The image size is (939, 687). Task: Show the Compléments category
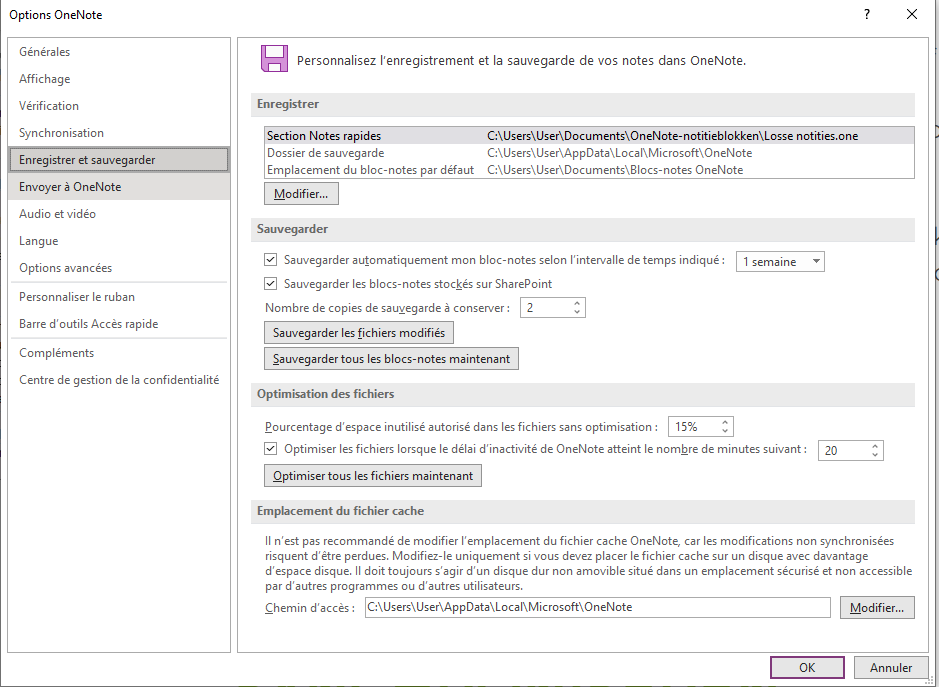(x=119, y=353)
